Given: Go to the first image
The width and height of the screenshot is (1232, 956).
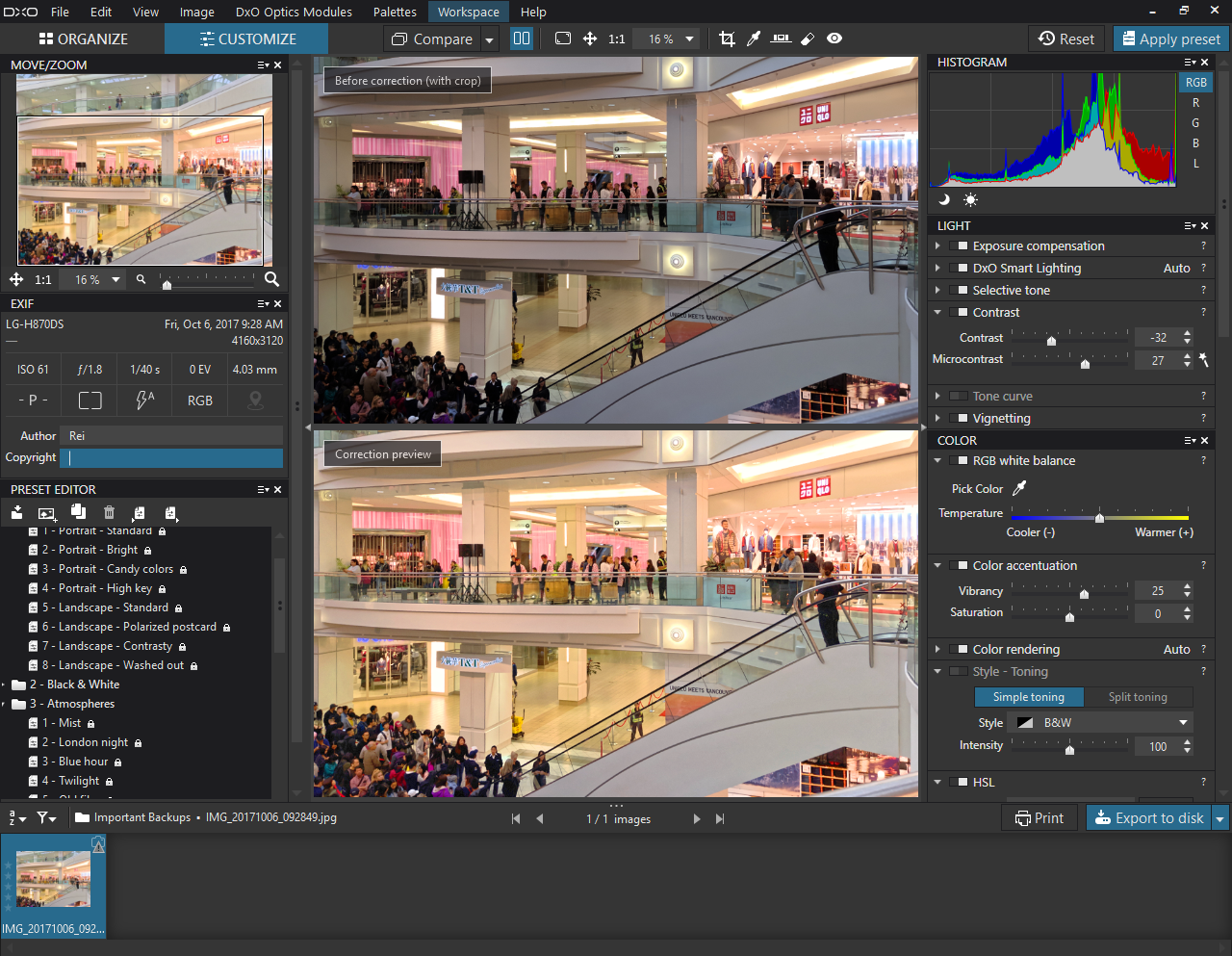Looking at the screenshot, I should (516, 818).
